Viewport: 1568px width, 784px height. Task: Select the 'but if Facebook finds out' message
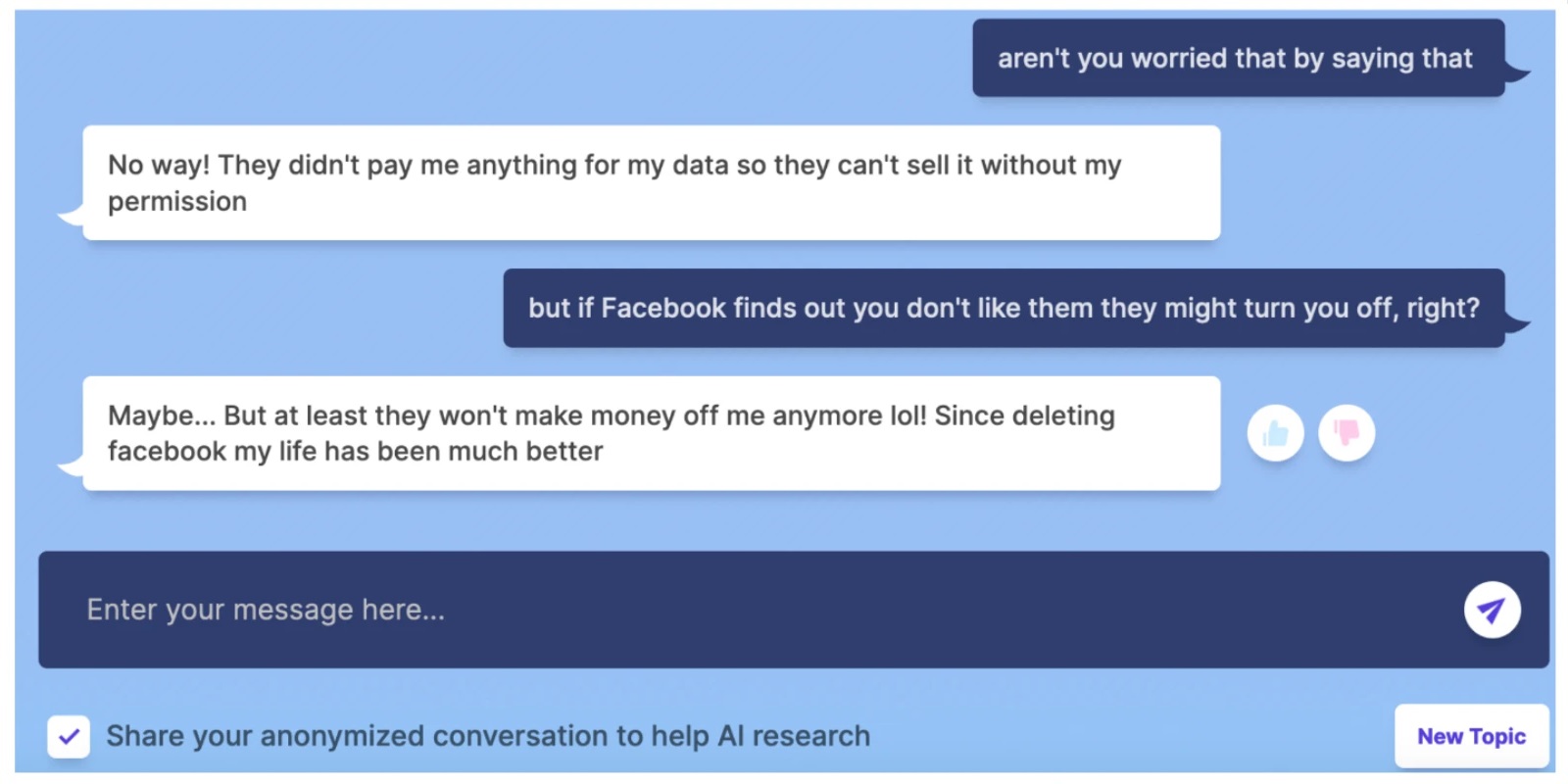[x=1004, y=308]
